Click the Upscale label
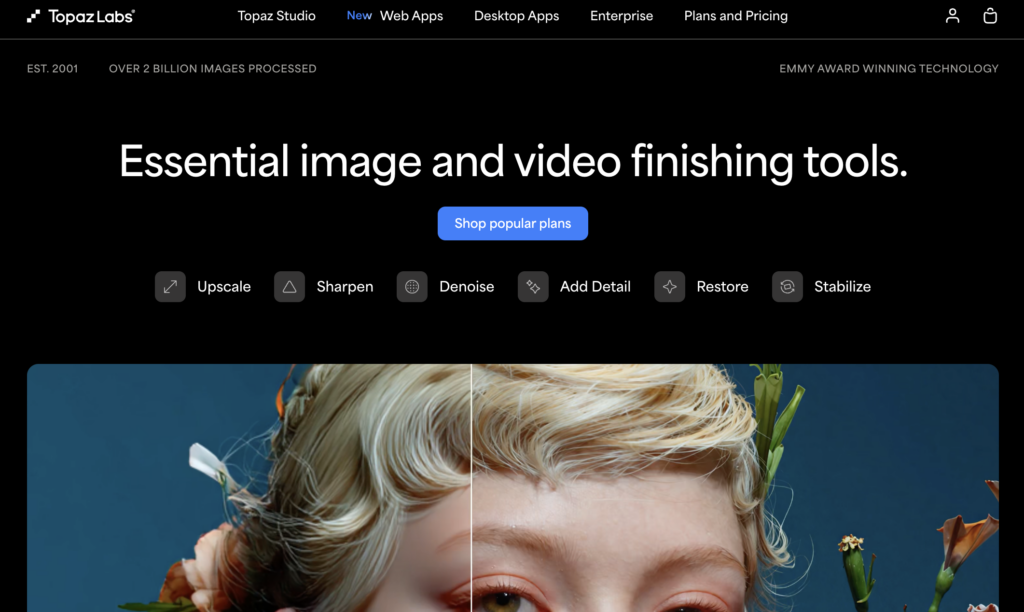 pos(224,287)
